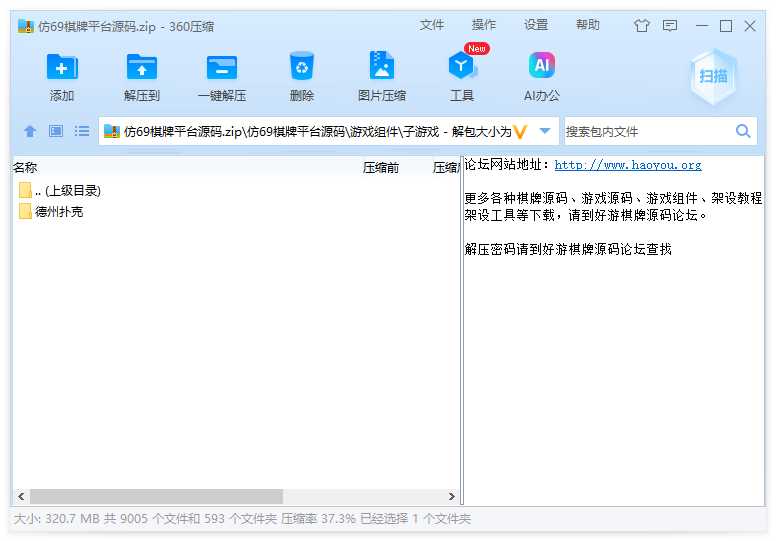Image resolution: width=776 pixels, height=541 pixels.
Task: Click the comment line 解压密码请到好游棋牌源码论坛查找
Action: click(x=568, y=248)
